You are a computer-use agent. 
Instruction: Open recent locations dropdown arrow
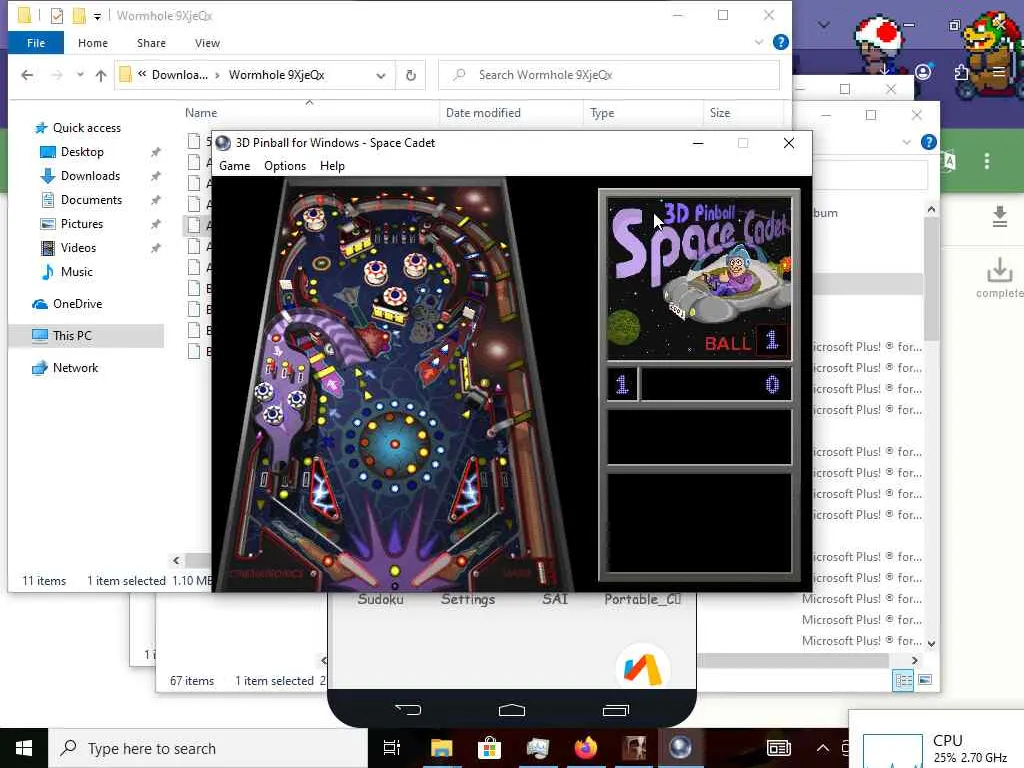coord(80,75)
